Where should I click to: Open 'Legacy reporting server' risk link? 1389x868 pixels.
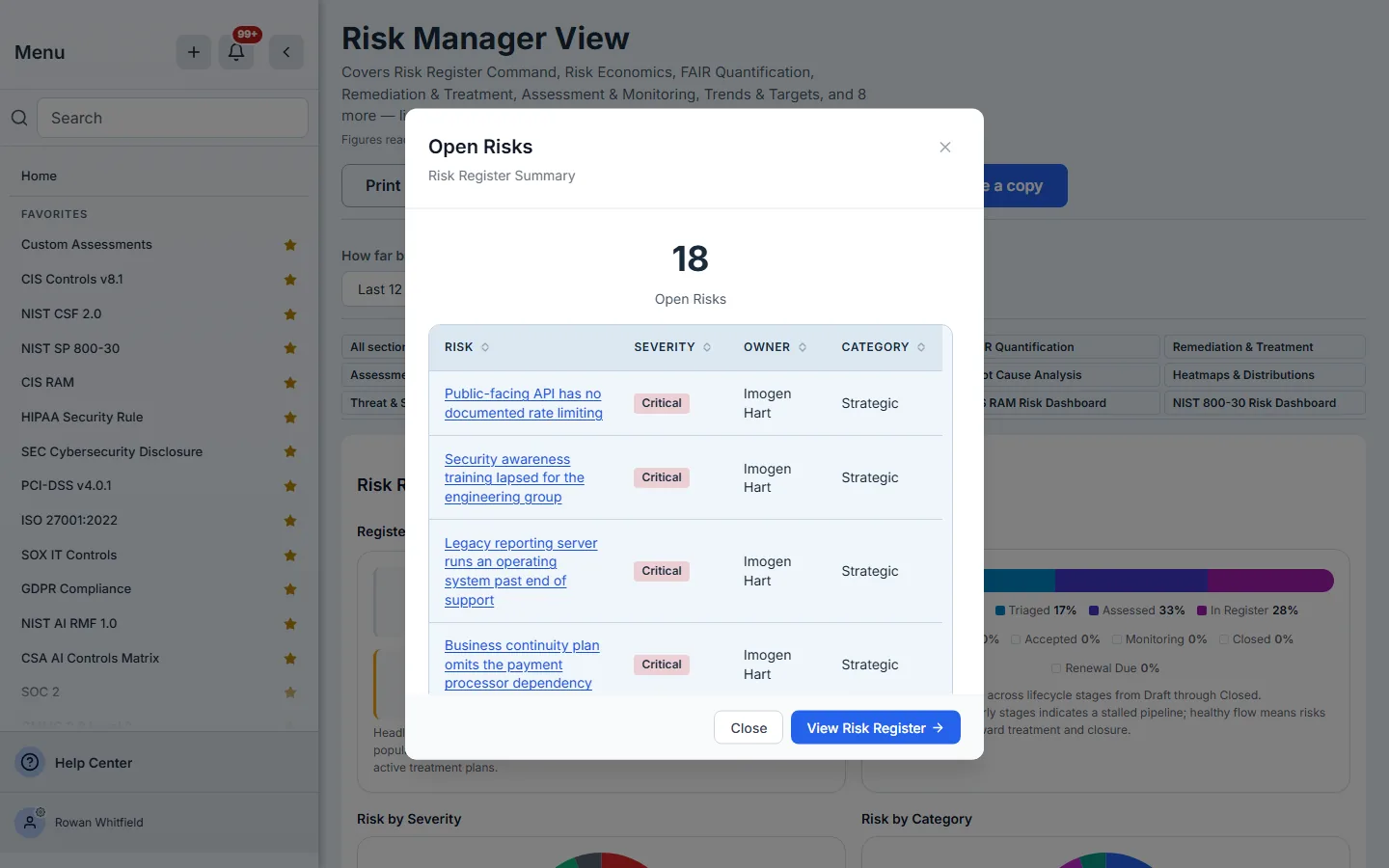521,572
